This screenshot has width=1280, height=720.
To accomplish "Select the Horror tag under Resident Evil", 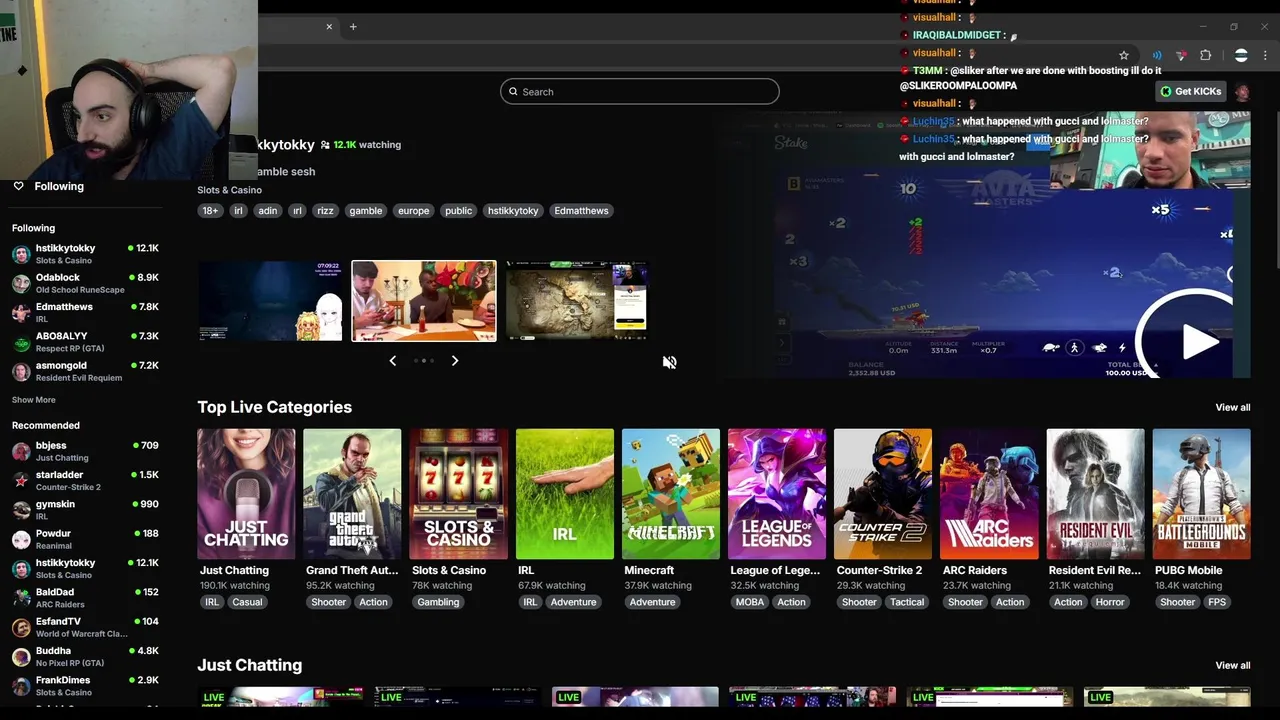I will coord(1110,602).
